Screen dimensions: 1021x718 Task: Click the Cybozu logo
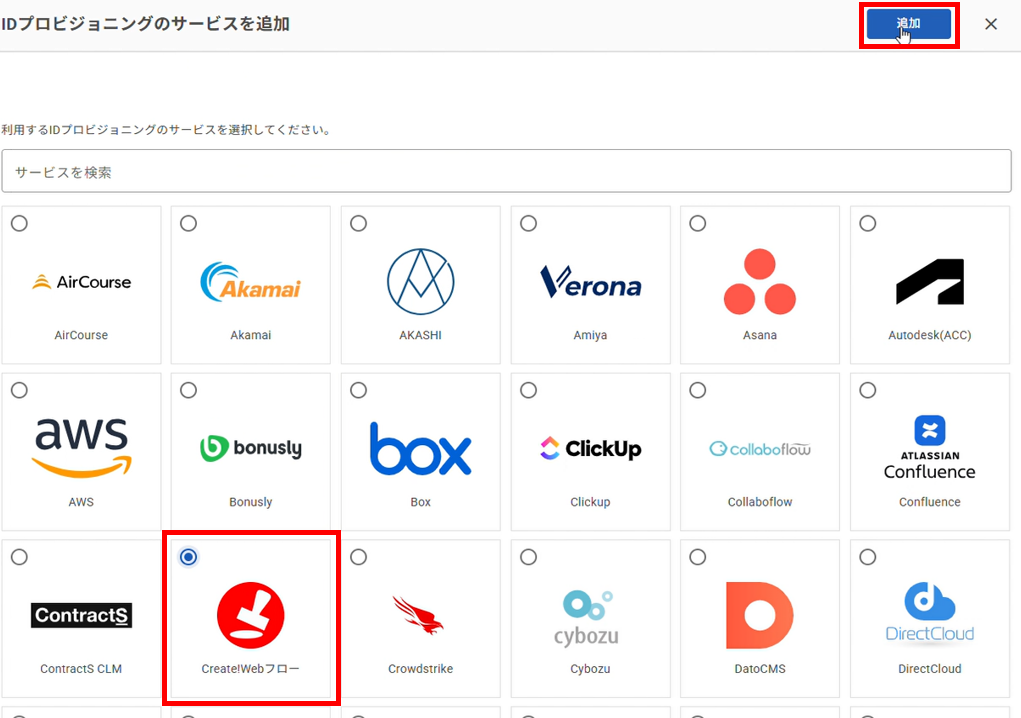pyautogui.click(x=587, y=618)
